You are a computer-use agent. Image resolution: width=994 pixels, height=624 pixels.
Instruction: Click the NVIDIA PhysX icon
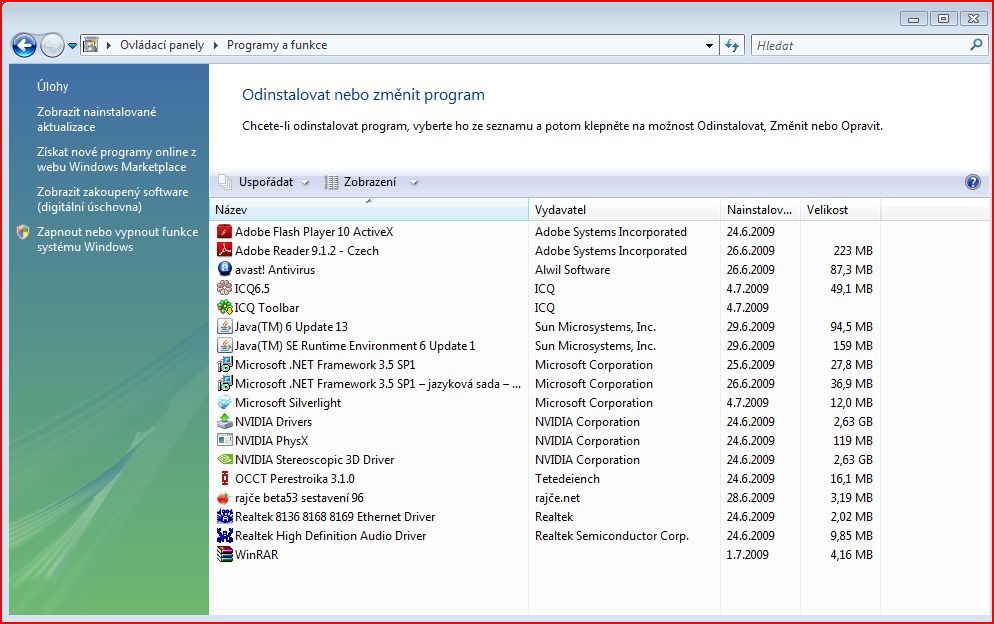click(x=225, y=441)
